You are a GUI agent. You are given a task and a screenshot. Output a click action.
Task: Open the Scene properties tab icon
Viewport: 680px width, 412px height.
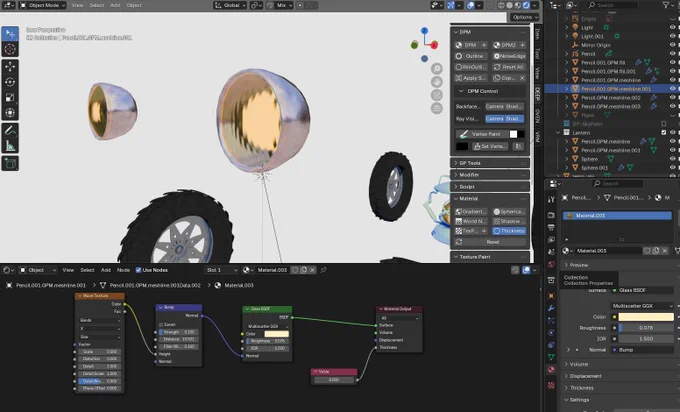click(x=551, y=252)
